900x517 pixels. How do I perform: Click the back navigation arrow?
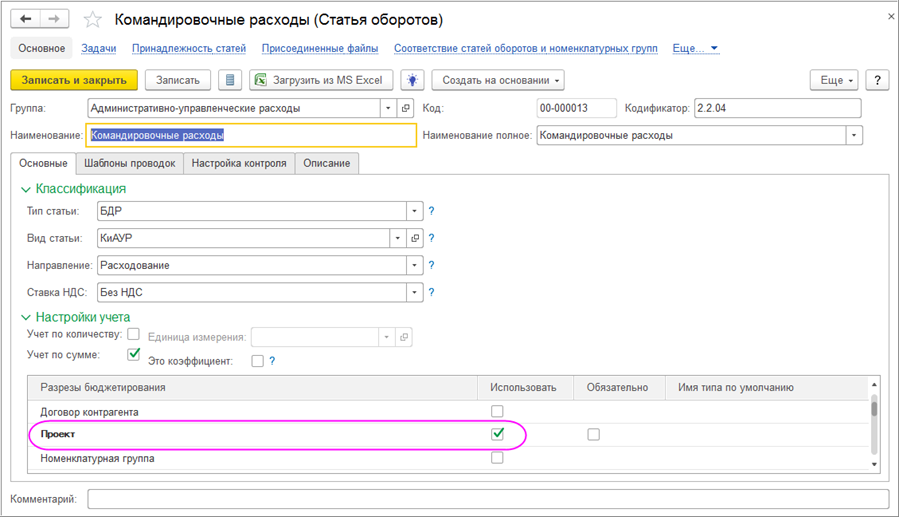27,19
